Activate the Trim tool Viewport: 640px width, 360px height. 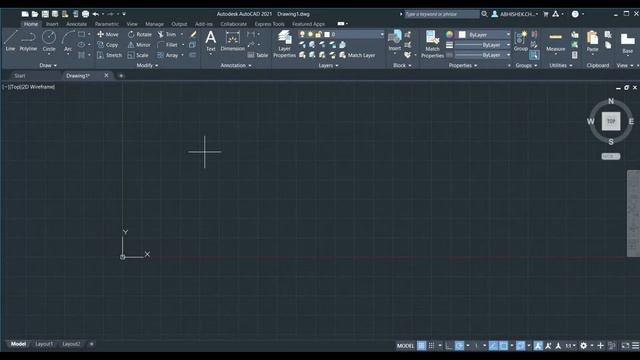coord(167,34)
